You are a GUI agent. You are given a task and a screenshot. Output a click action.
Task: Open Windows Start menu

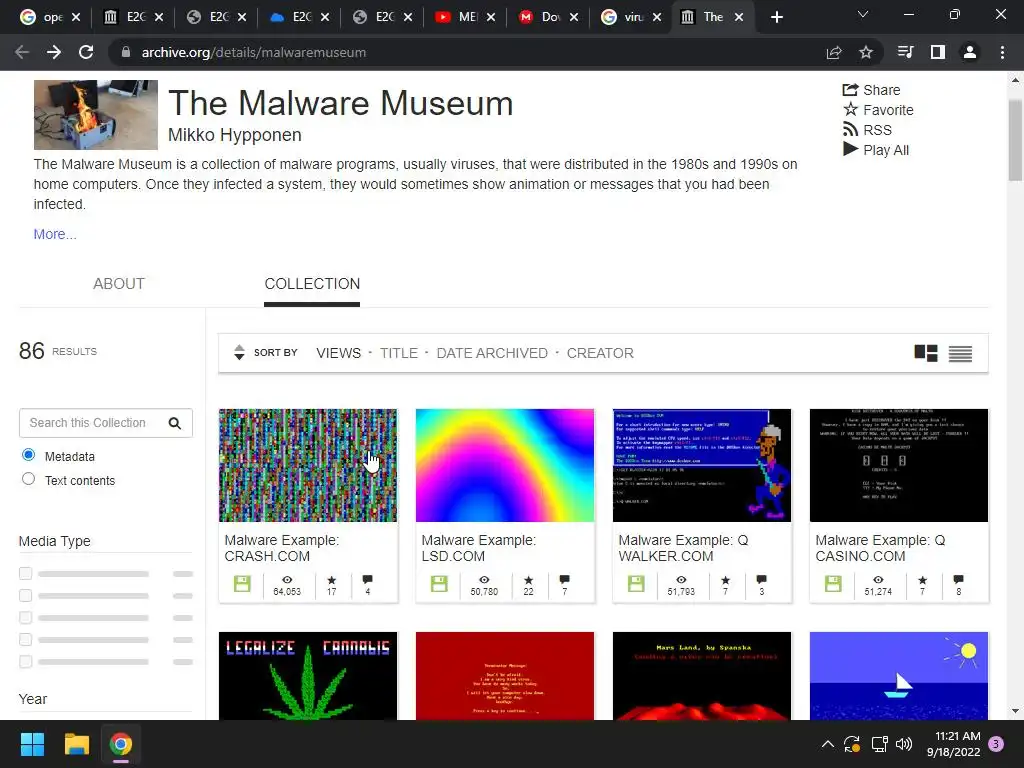(32, 744)
